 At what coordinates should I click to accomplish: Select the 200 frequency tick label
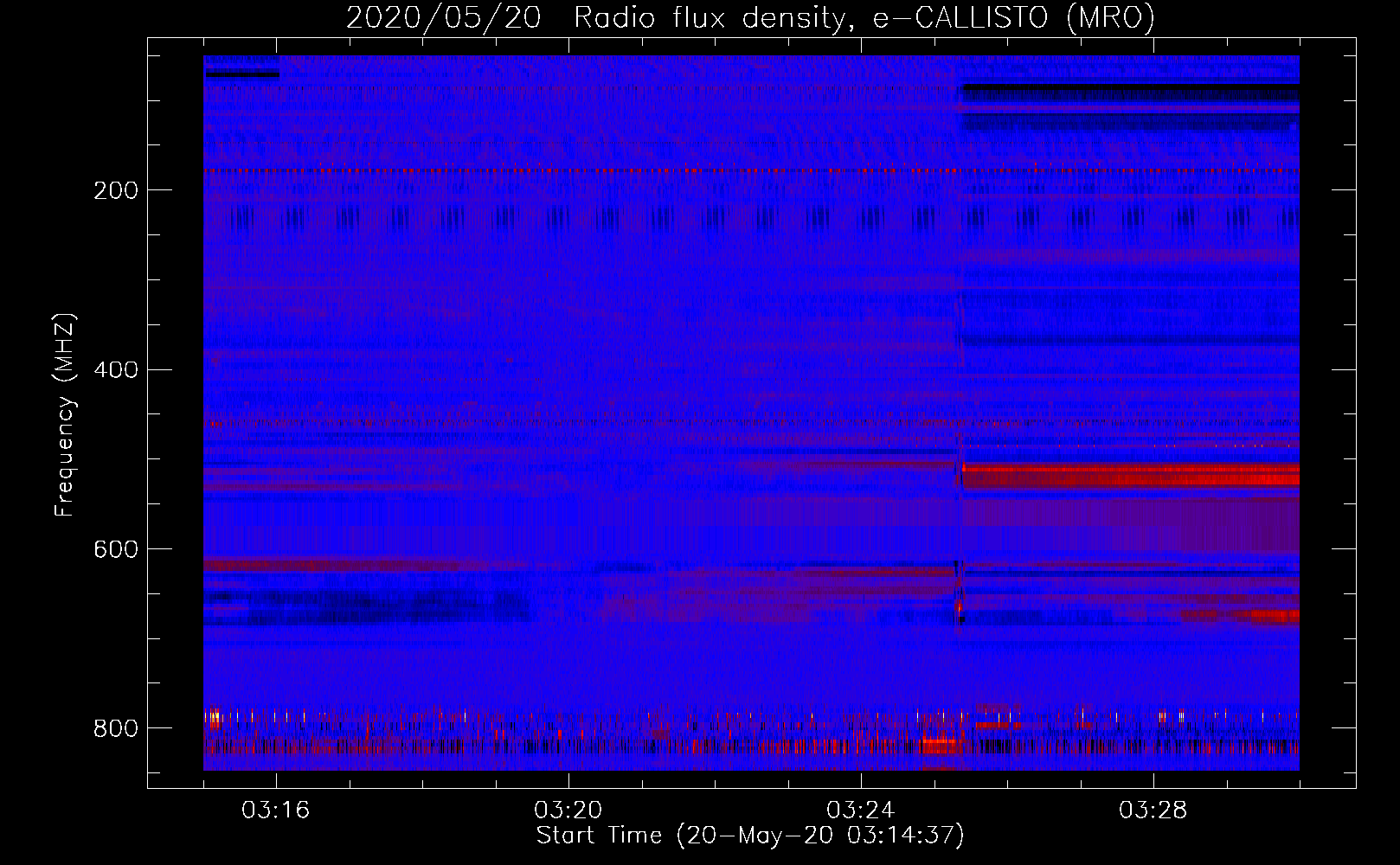tap(116, 190)
